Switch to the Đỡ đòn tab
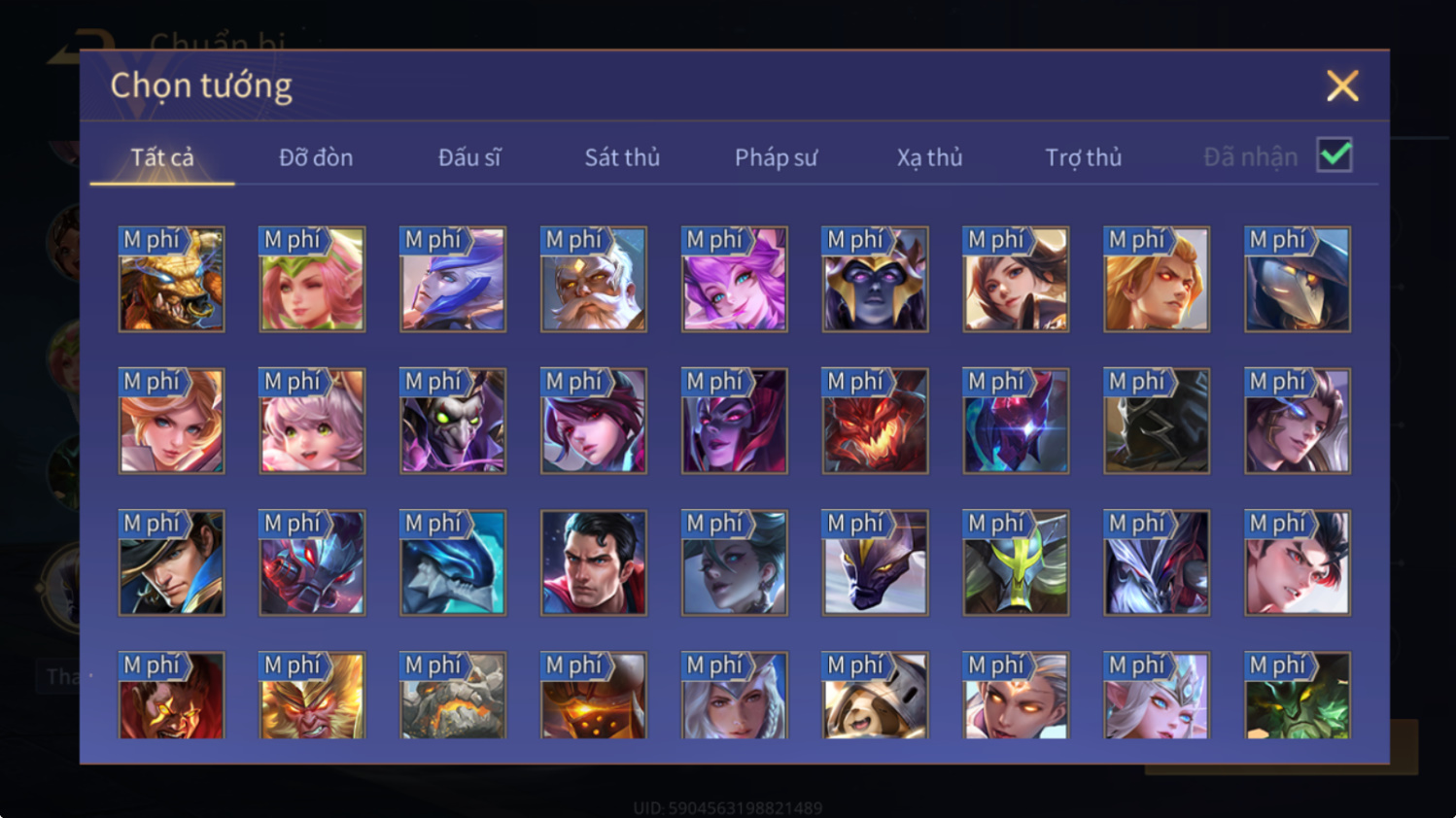The width and height of the screenshot is (1456, 818). 316,157
